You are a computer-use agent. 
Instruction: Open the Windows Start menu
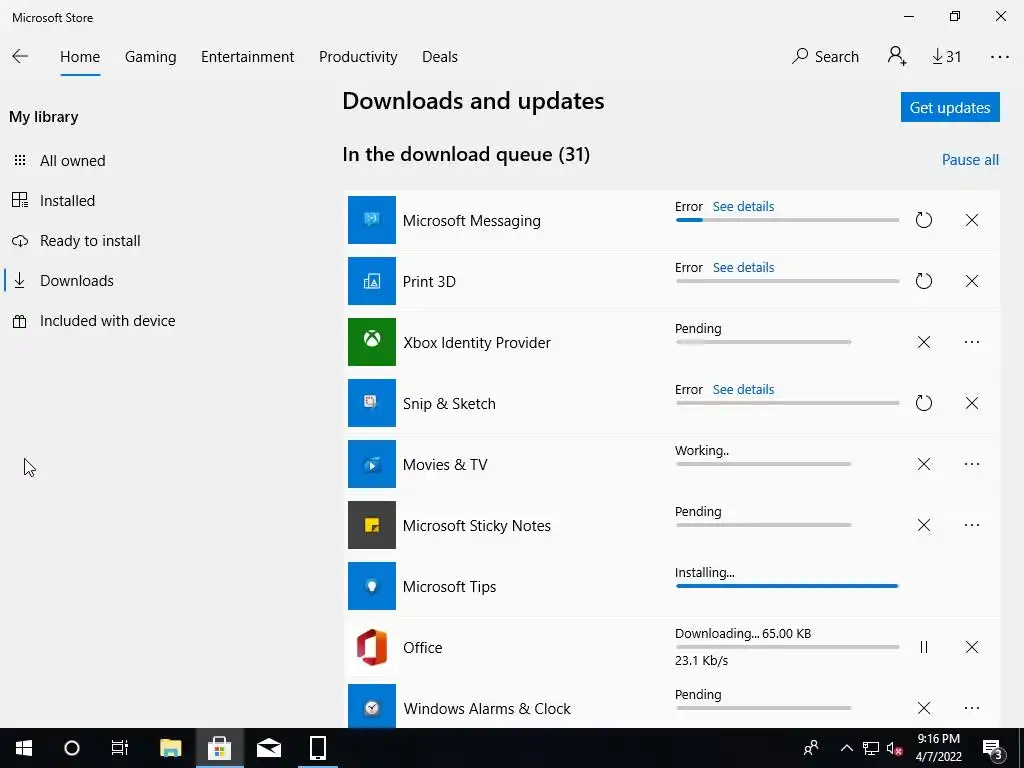[24, 748]
